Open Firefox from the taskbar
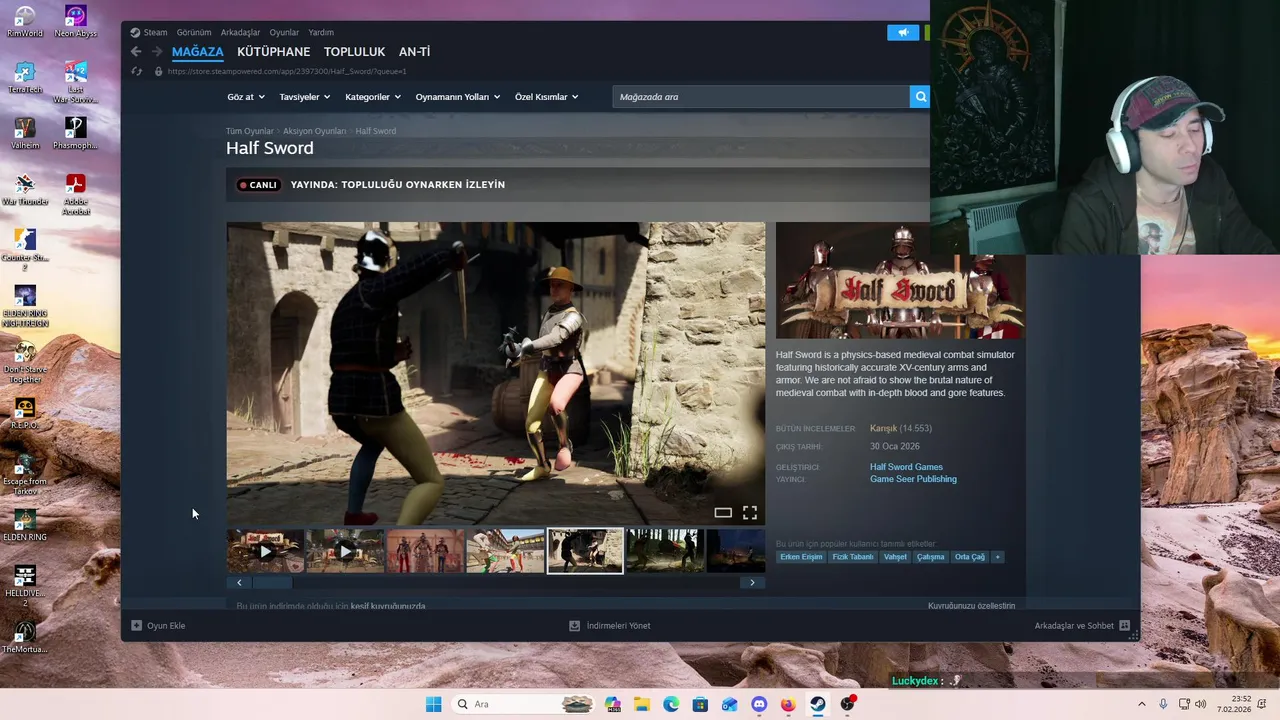The image size is (1280, 720). [x=788, y=704]
